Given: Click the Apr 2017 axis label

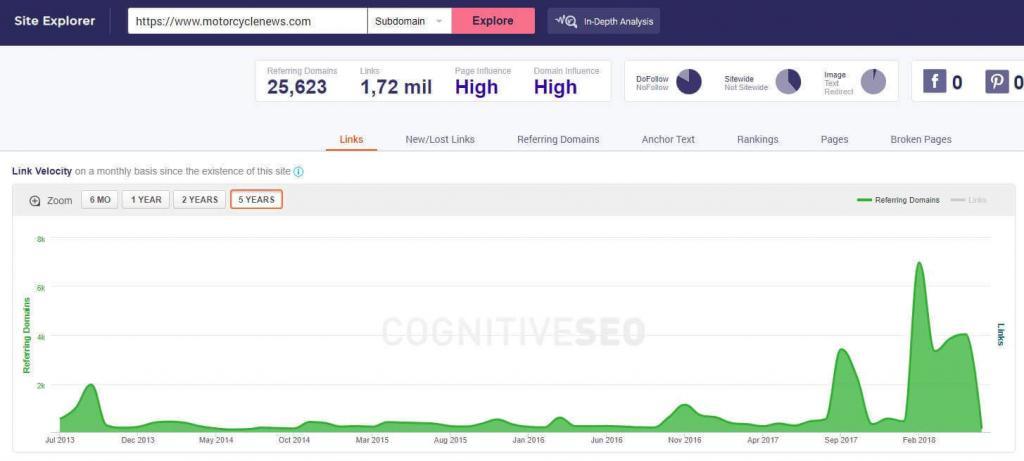Looking at the screenshot, I should (x=763, y=440).
